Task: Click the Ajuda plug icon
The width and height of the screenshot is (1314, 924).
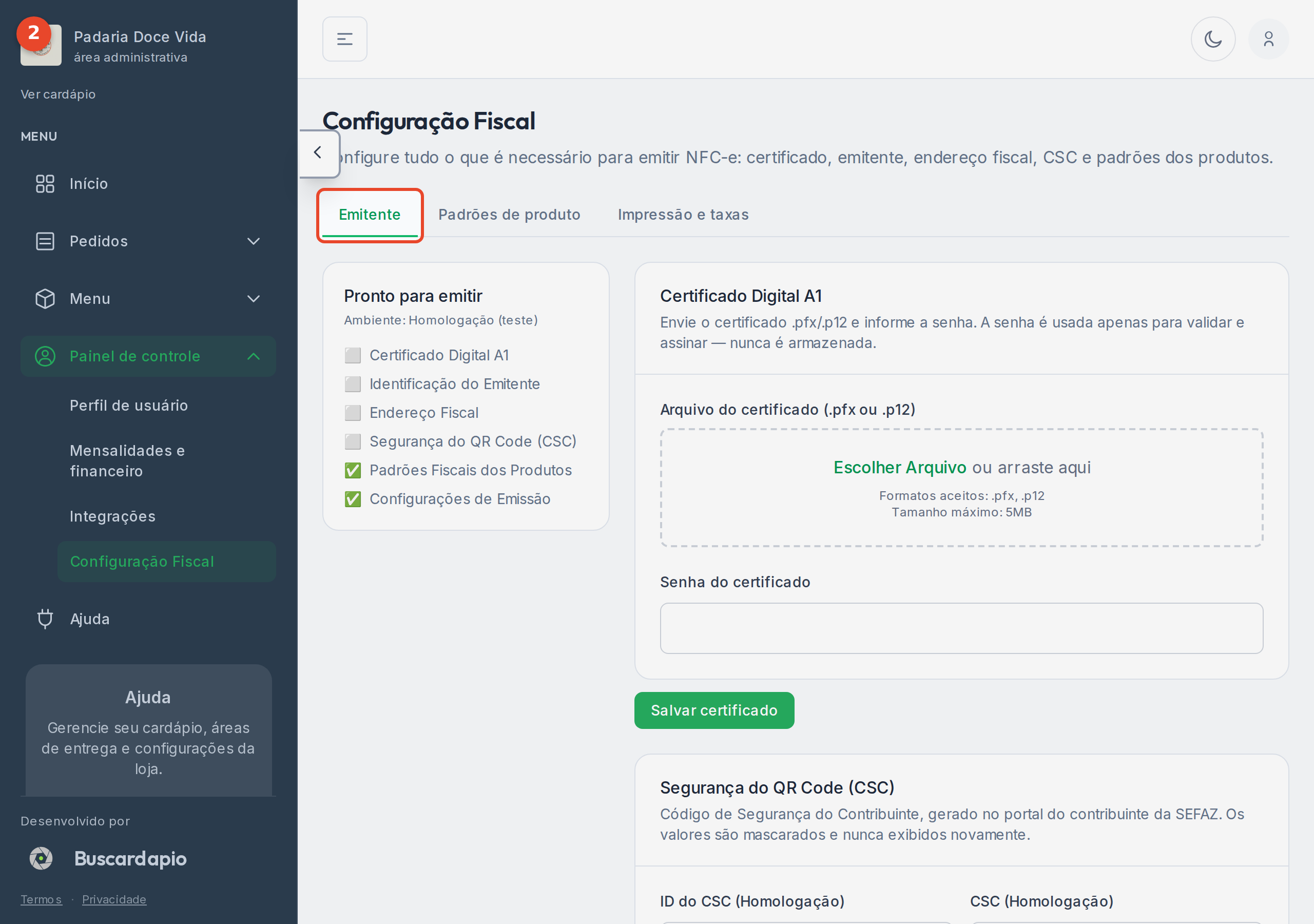Action: click(x=45, y=619)
